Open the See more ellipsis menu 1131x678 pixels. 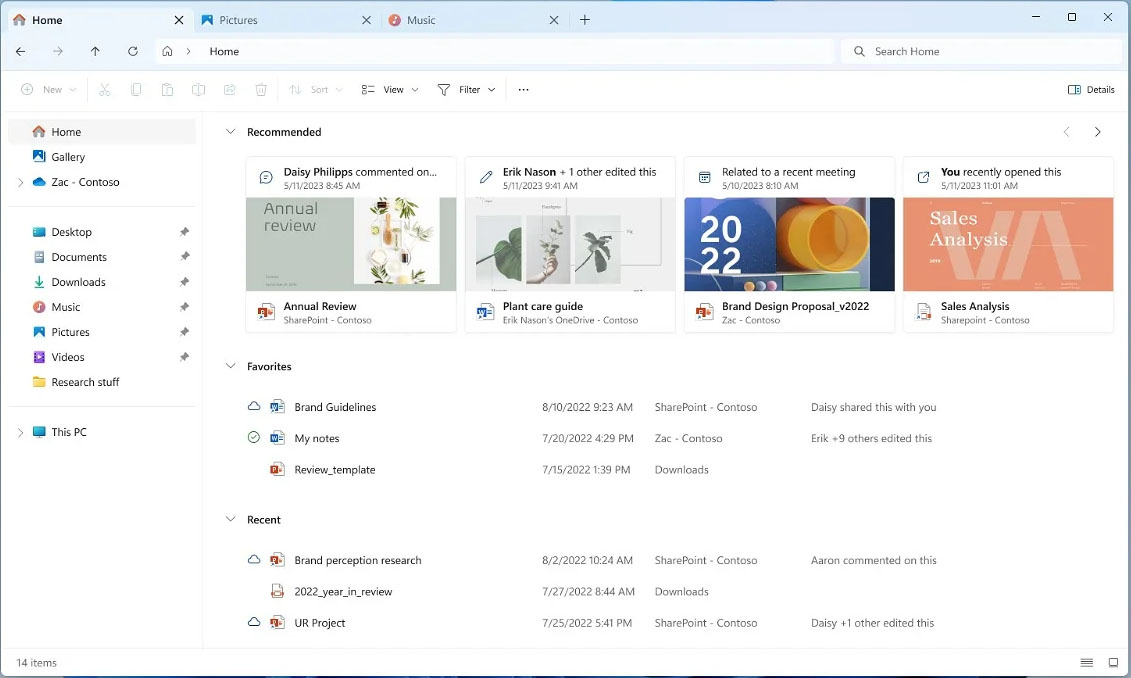coord(524,89)
